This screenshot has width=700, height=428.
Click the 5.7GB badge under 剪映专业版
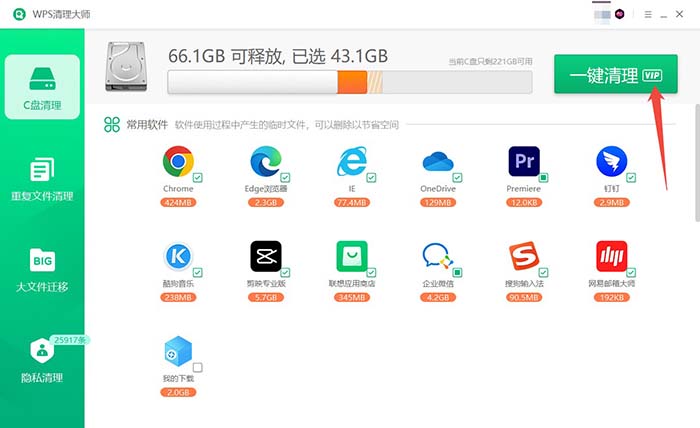(x=266, y=297)
